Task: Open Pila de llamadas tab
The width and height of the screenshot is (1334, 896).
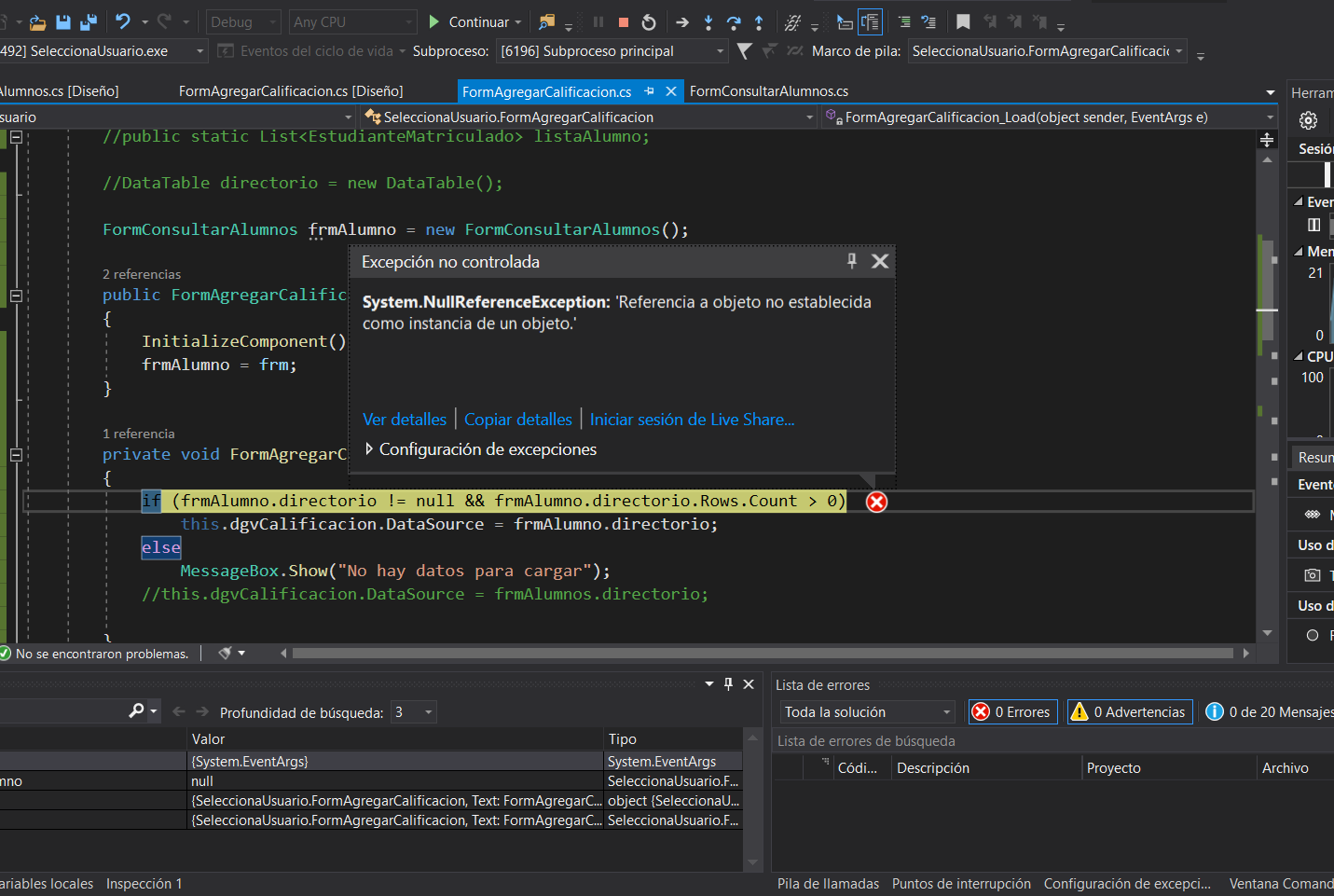Action: point(828,883)
